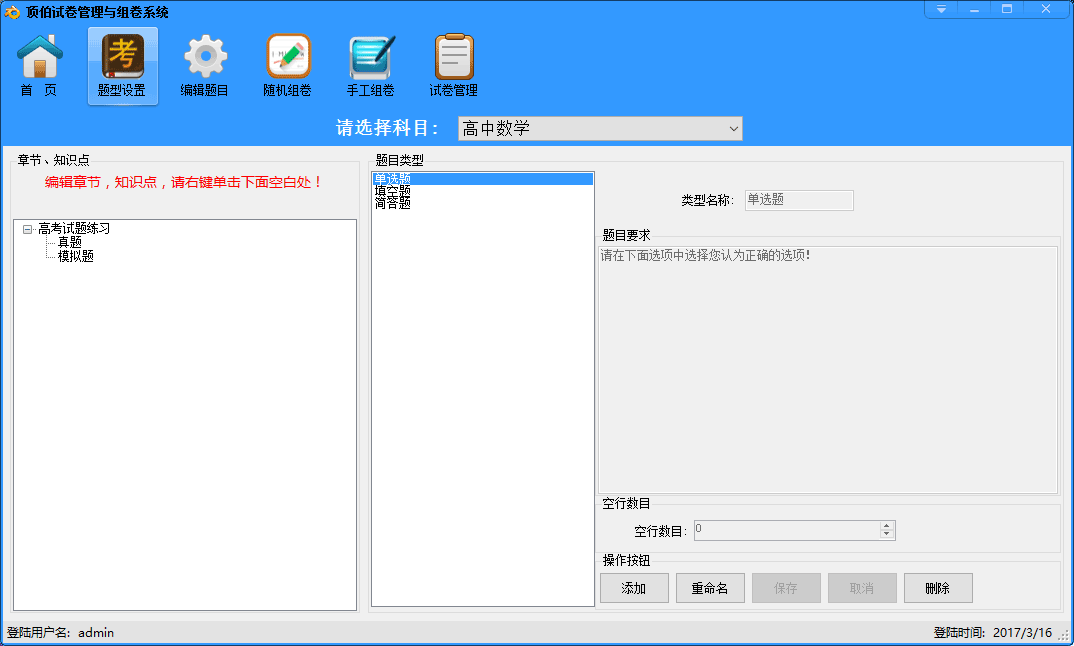The image size is (1074, 646).
Task: Open the 试卷管理 clipboard icon
Action: point(453,66)
